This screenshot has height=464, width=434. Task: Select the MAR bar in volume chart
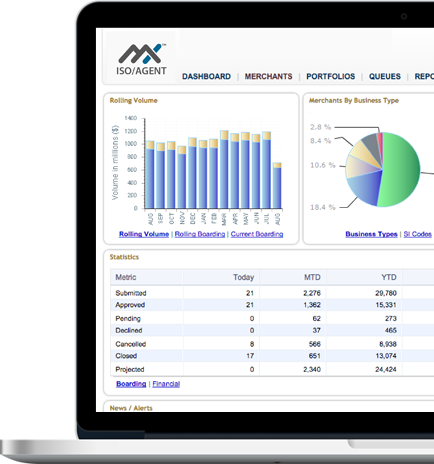224,170
